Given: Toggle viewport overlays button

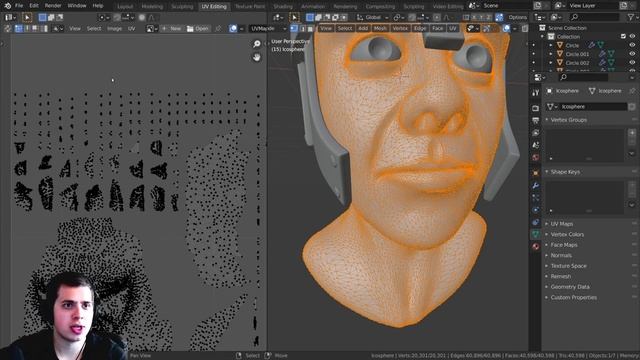Looking at the screenshot, I should 507,29.
